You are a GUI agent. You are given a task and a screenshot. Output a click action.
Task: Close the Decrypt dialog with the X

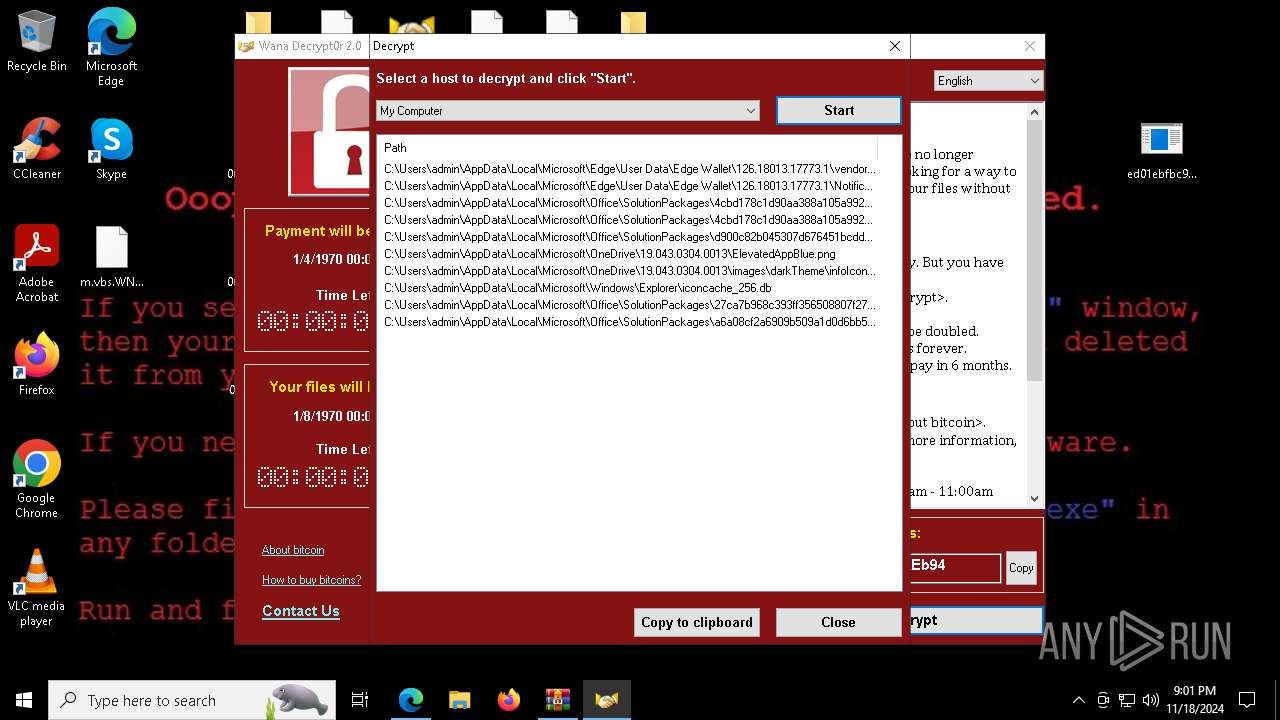pyautogui.click(x=895, y=46)
